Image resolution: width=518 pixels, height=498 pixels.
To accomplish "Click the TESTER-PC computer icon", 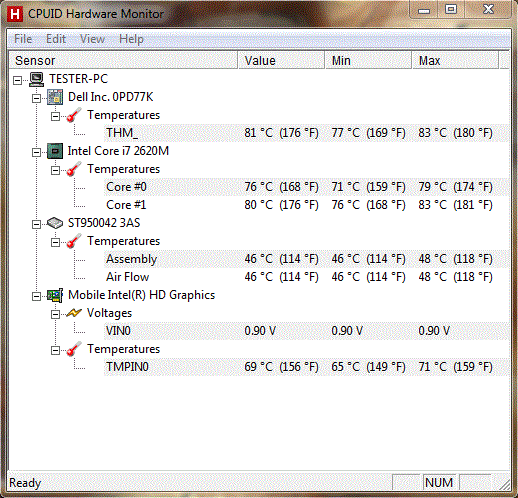I will click(x=36, y=79).
